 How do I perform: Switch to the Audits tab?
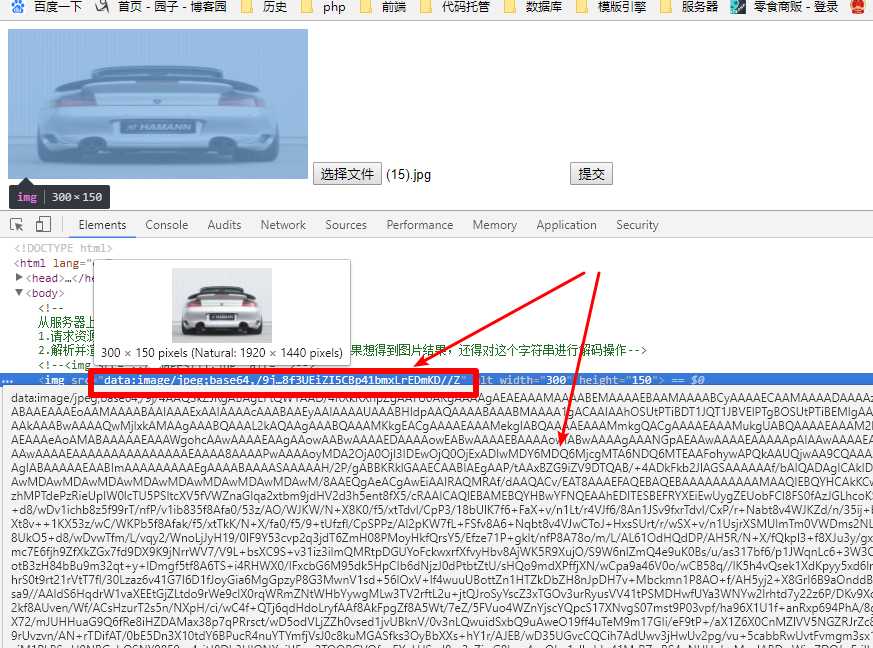(x=224, y=225)
